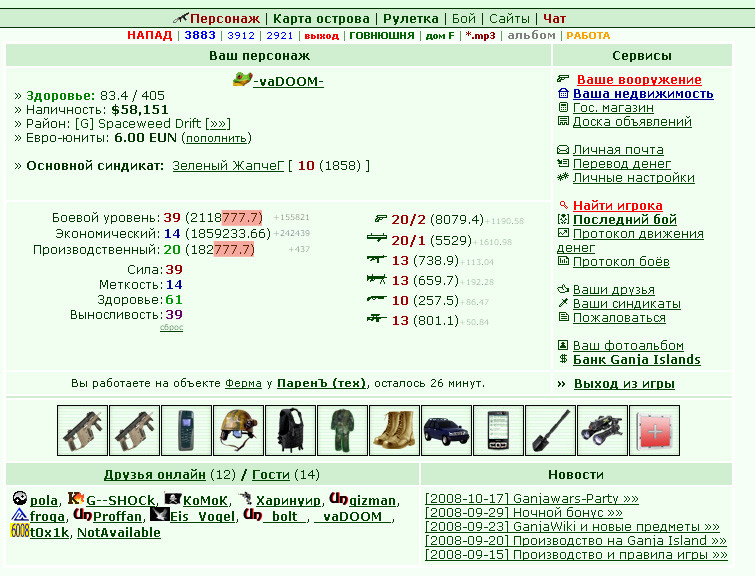Image resolution: width=755 pixels, height=576 pixels.
Task: Click the [»»] link after Spaceweed Drift
Action: coord(218,124)
